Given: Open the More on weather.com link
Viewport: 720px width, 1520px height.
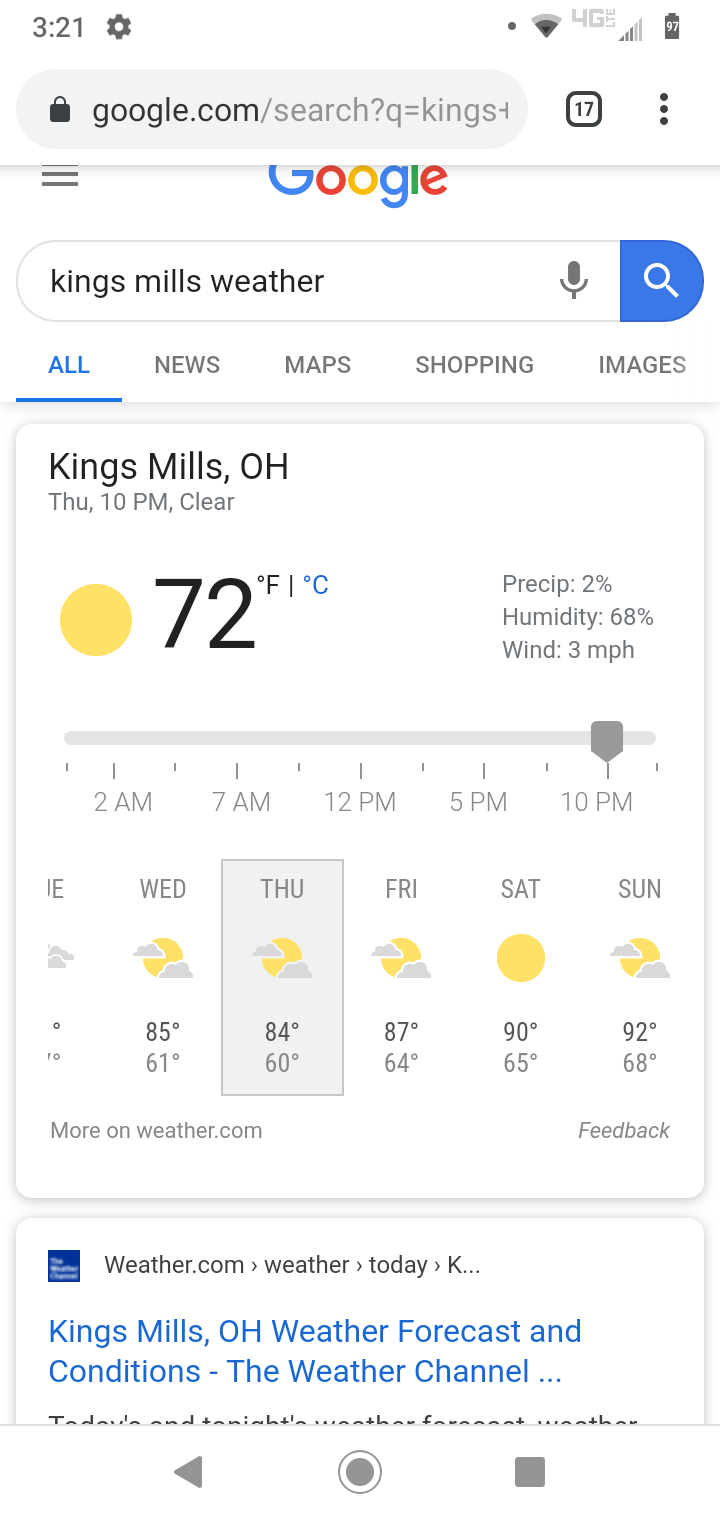Looking at the screenshot, I should coord(156,1130).
